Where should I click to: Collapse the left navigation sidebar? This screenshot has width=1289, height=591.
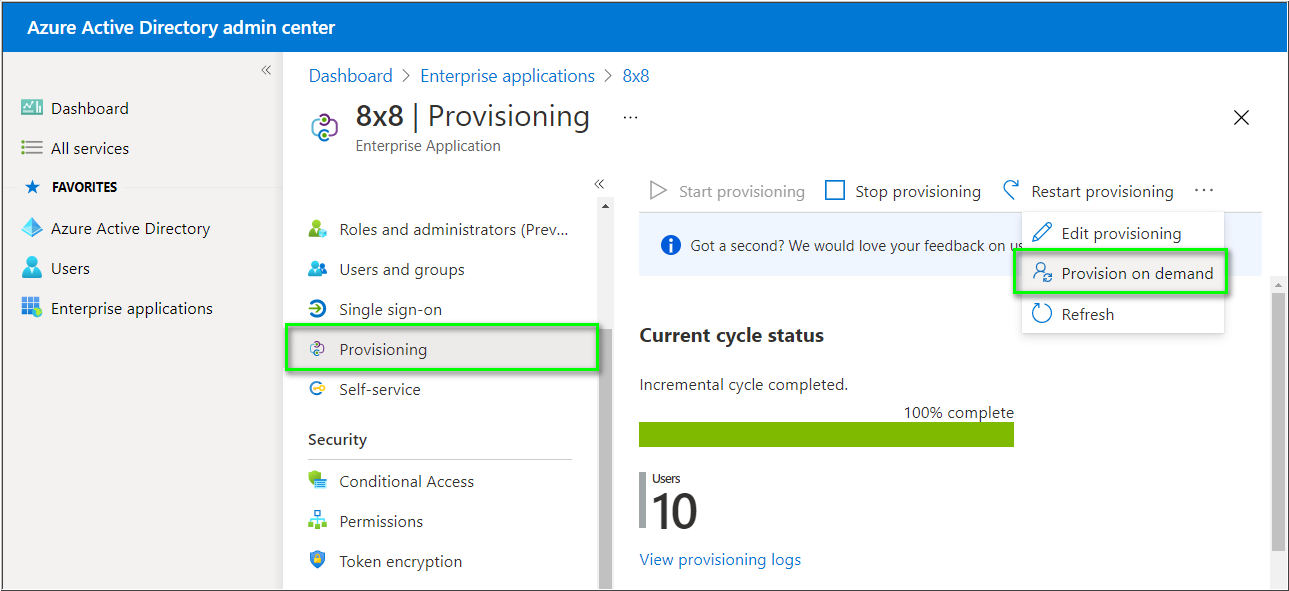pos(266,70)
